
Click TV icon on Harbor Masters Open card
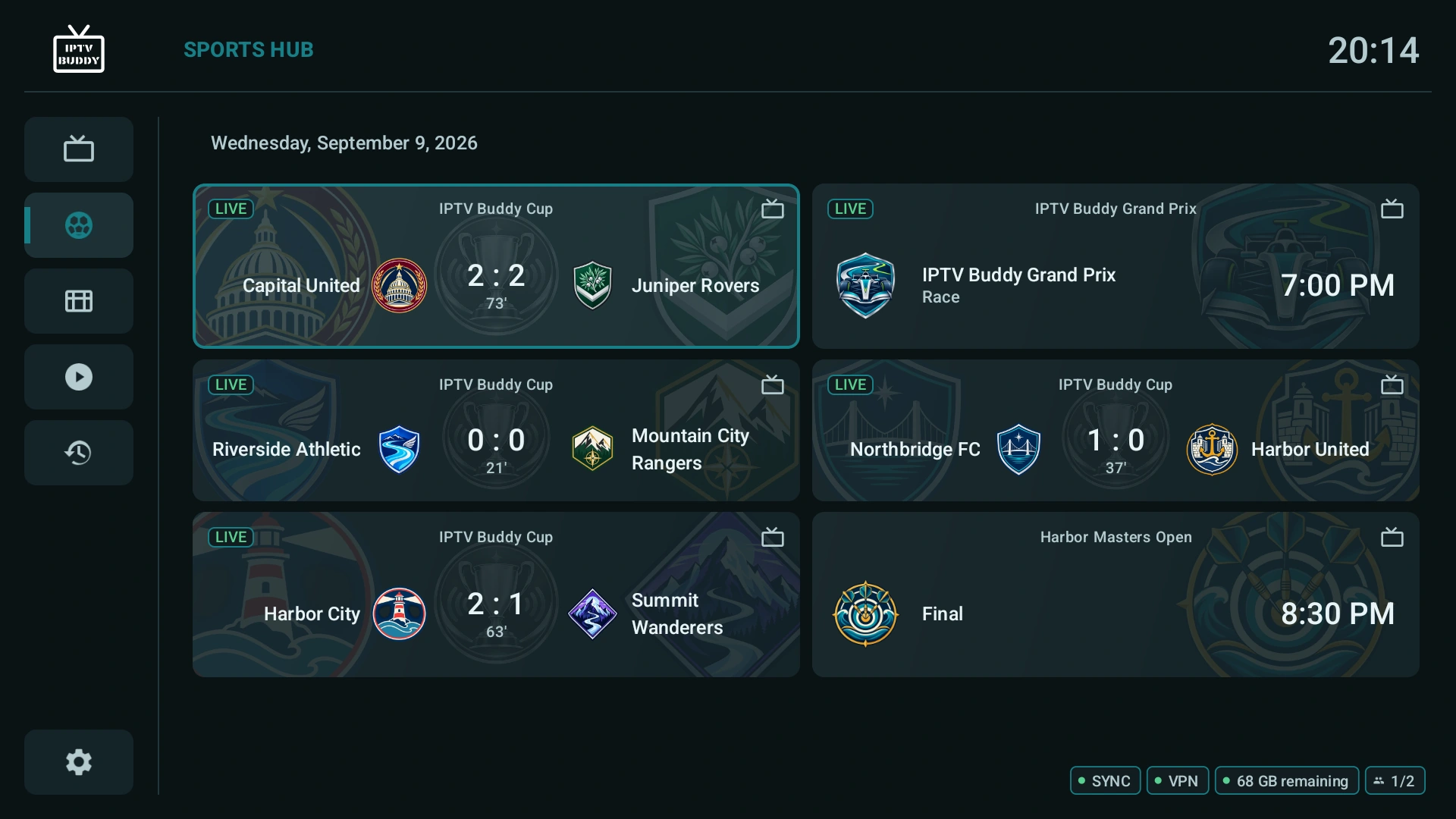tap(1392, 537)
